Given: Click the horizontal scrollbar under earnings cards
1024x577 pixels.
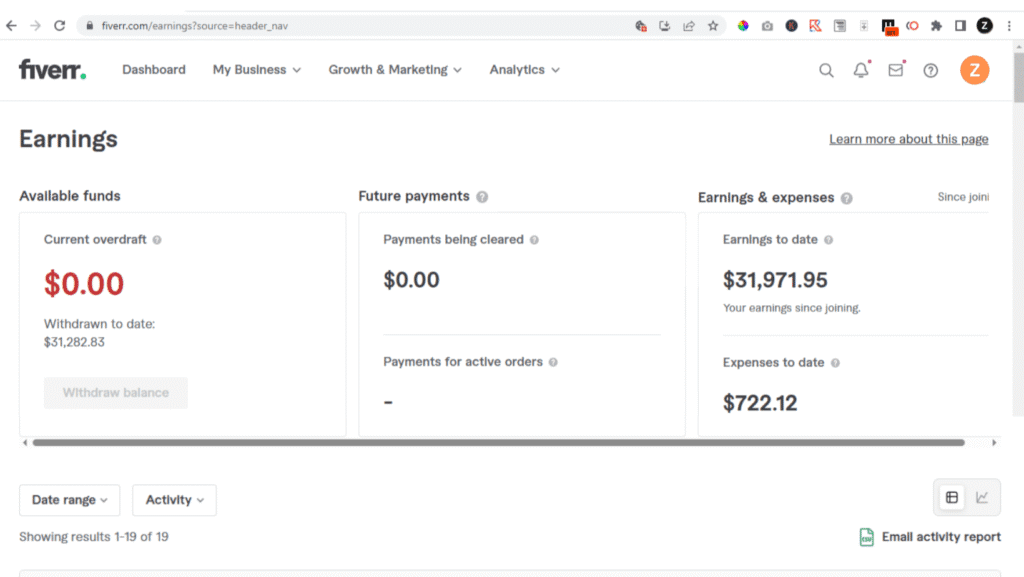Looking at the screenshot, I should 499,443.
